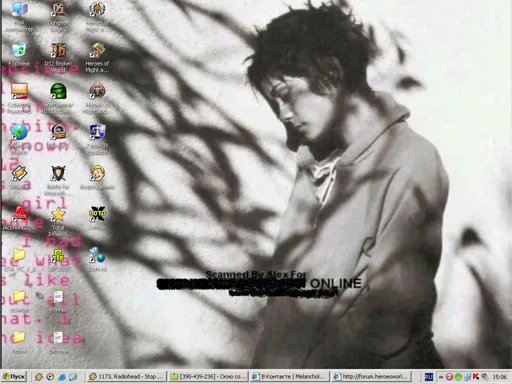This screenshot has width=512, height=384.
Task: Open the Start (Пуск) menu
Action: (x=14, y=377)
